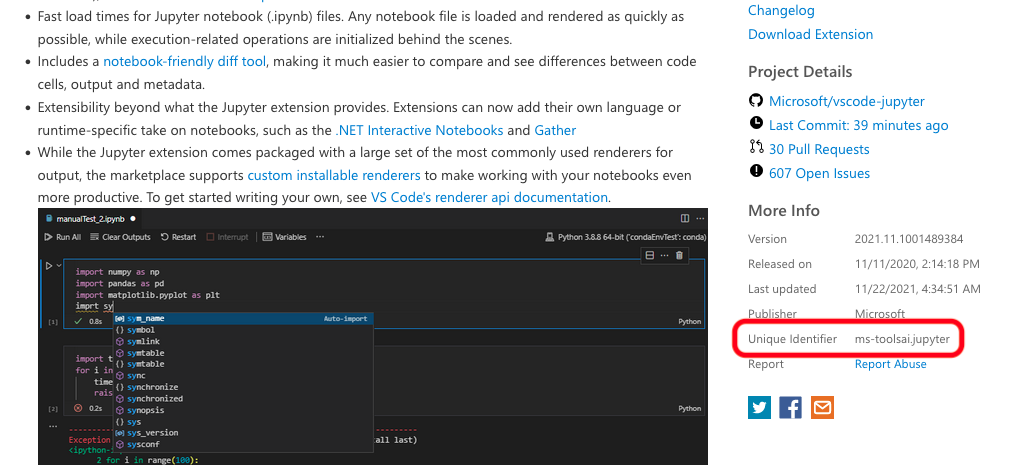Click Clear Outputs in notebook toolbar
Viewport: 1012px width, 465px height.
(121, 237)
